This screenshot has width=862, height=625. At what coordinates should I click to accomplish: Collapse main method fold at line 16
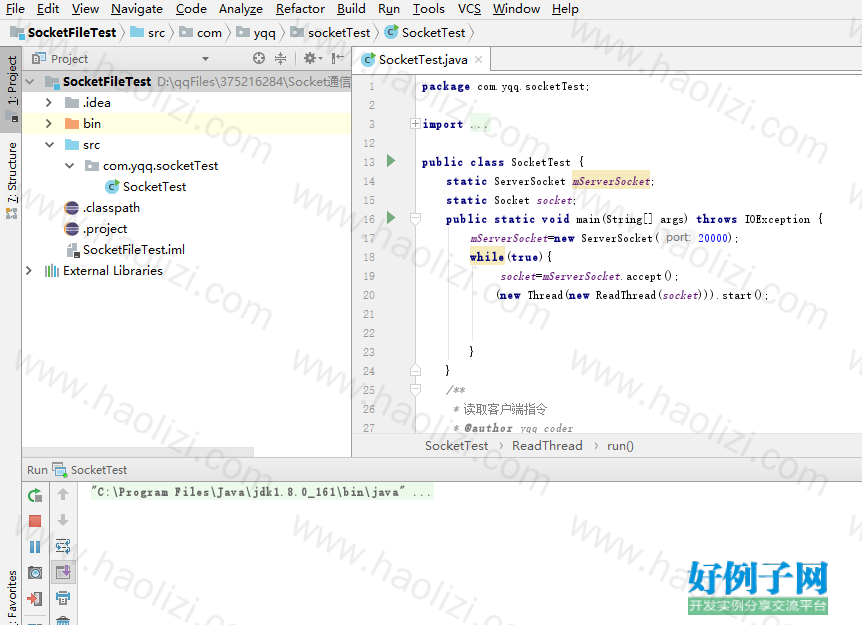[416, 219]
